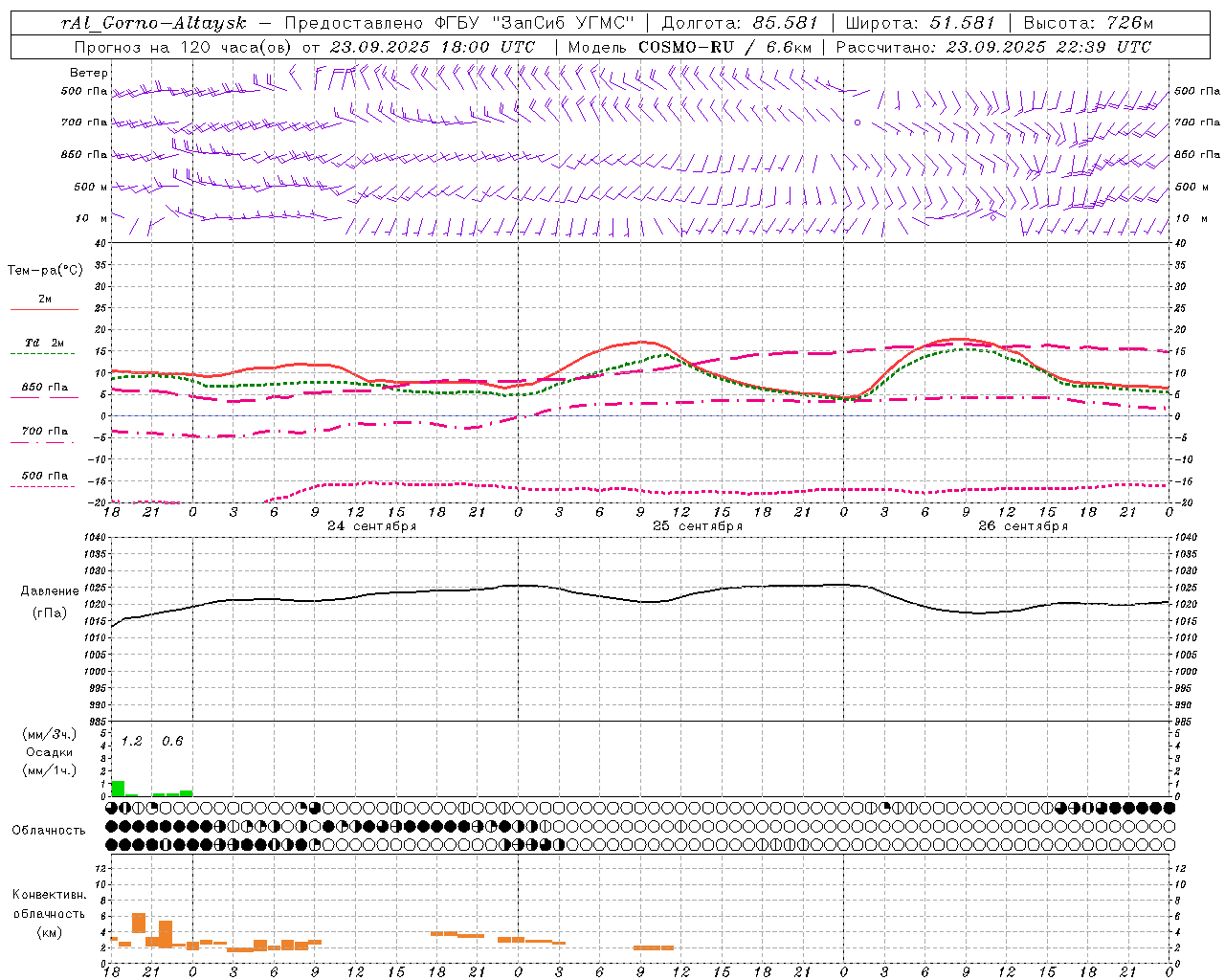Click the 850 гПа legend under Td 2м
This screenshot has width=1225, height=980.
tap(45, 388)
